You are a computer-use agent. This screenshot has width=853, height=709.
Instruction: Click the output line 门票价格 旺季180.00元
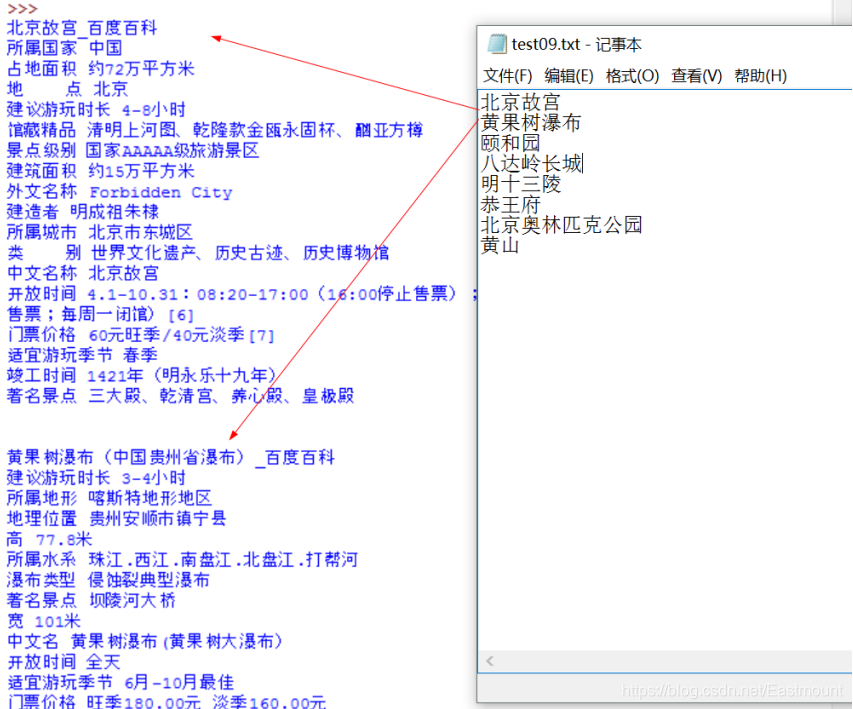[x=166, y=702]
